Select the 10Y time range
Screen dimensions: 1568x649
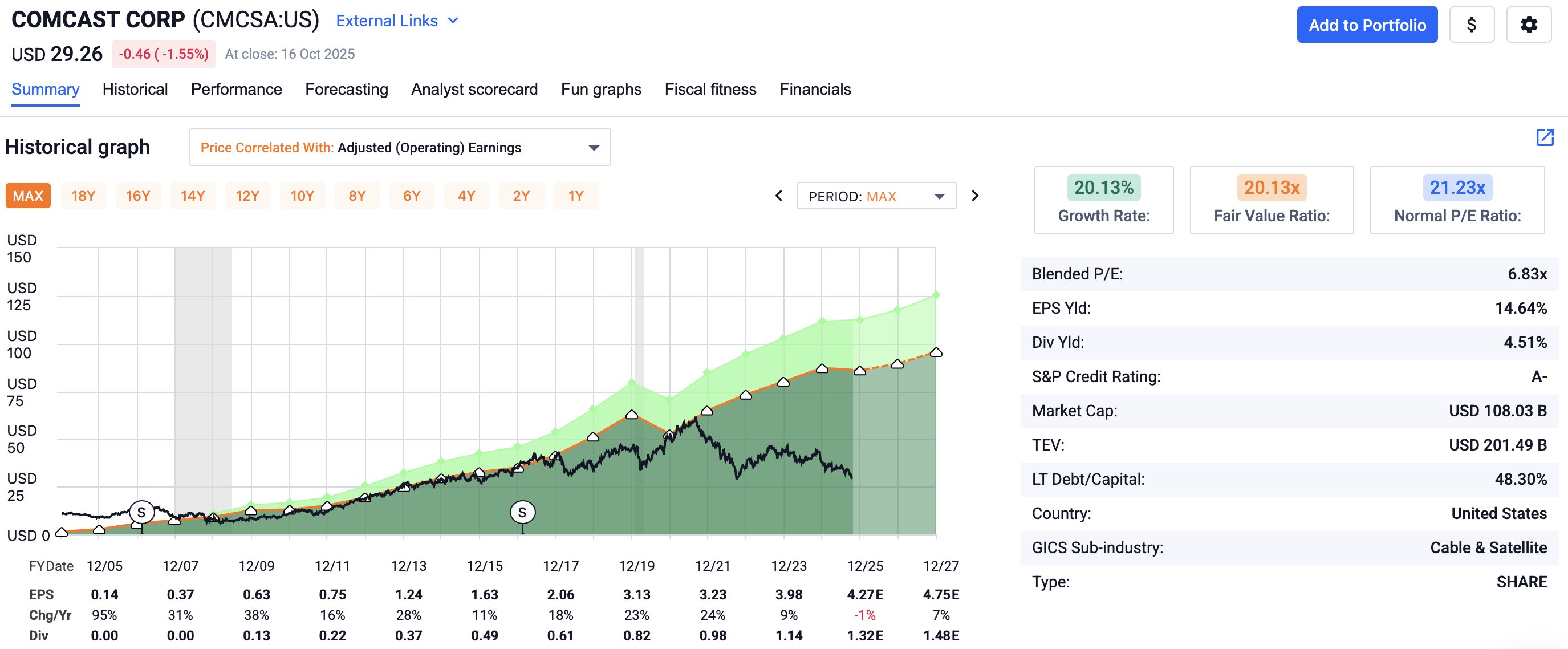click(x=302, y=196)
